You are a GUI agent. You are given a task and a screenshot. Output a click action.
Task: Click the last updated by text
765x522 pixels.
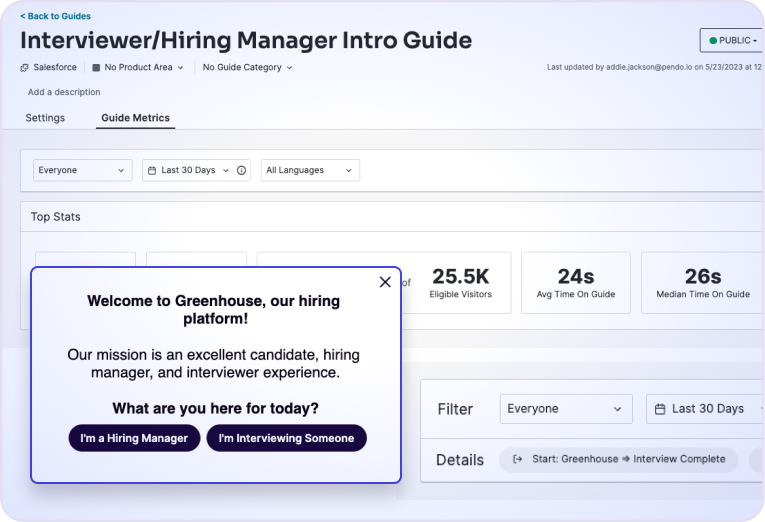pyautogui.click(x=654, y=67)
